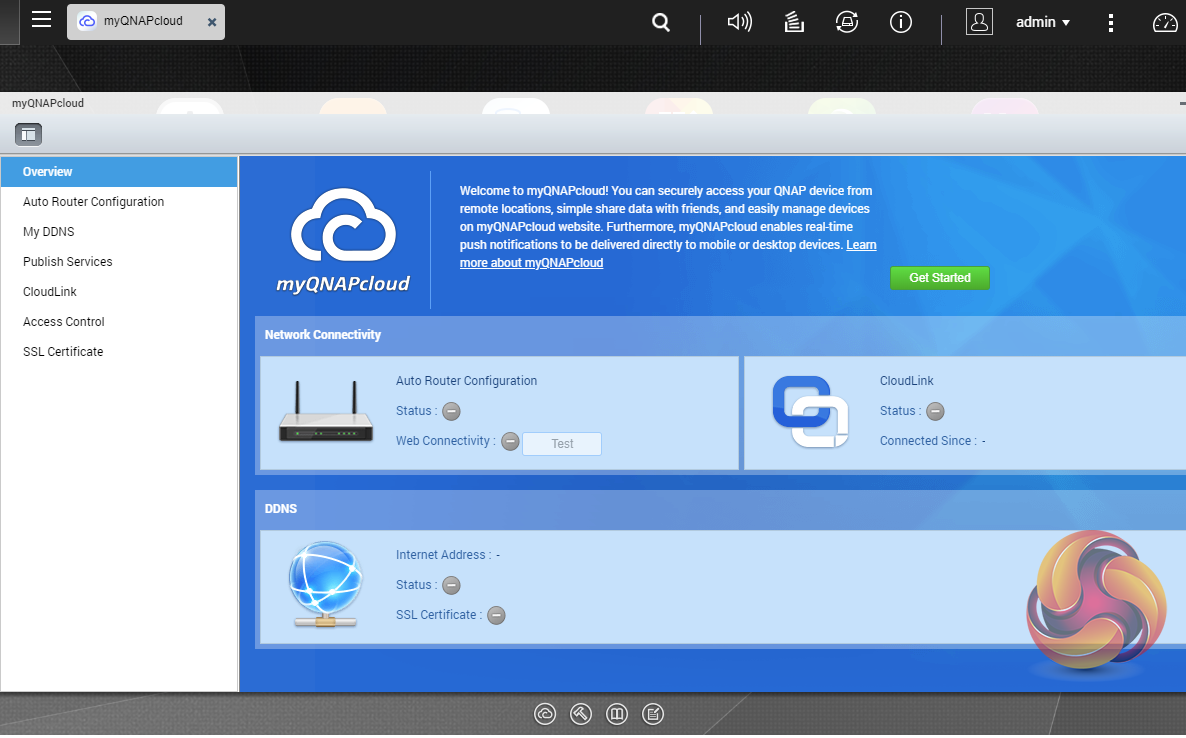Select Overview in the sidebar
Screen dimensions: 1186x738
click(x=120, y=172)
